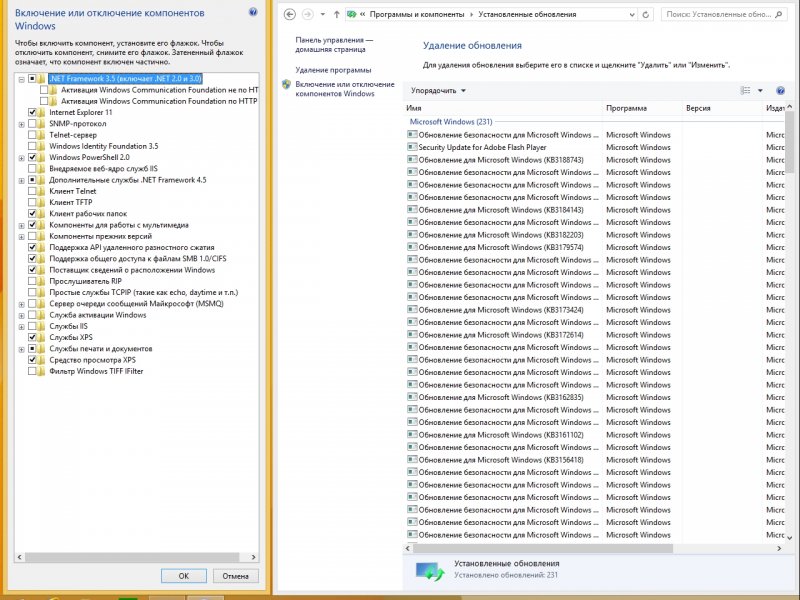Refresh the installed updates list
800x600 pixels.
coord(645,15)
